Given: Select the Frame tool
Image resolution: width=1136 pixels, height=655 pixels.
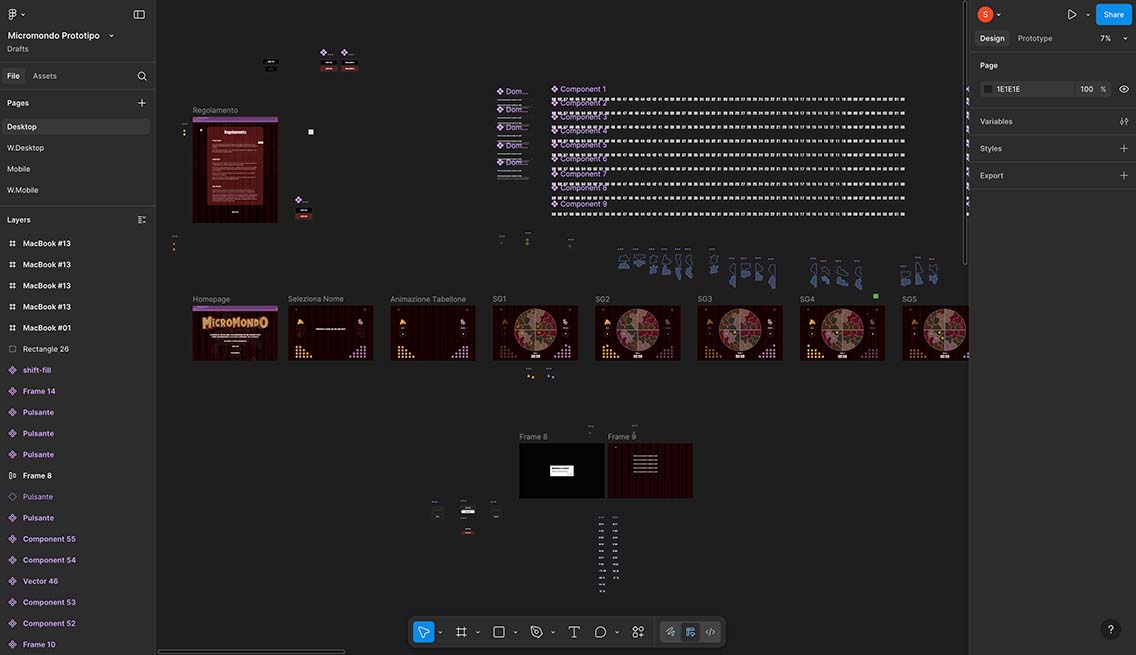Looking at the screenshot, I should point(461,632).
